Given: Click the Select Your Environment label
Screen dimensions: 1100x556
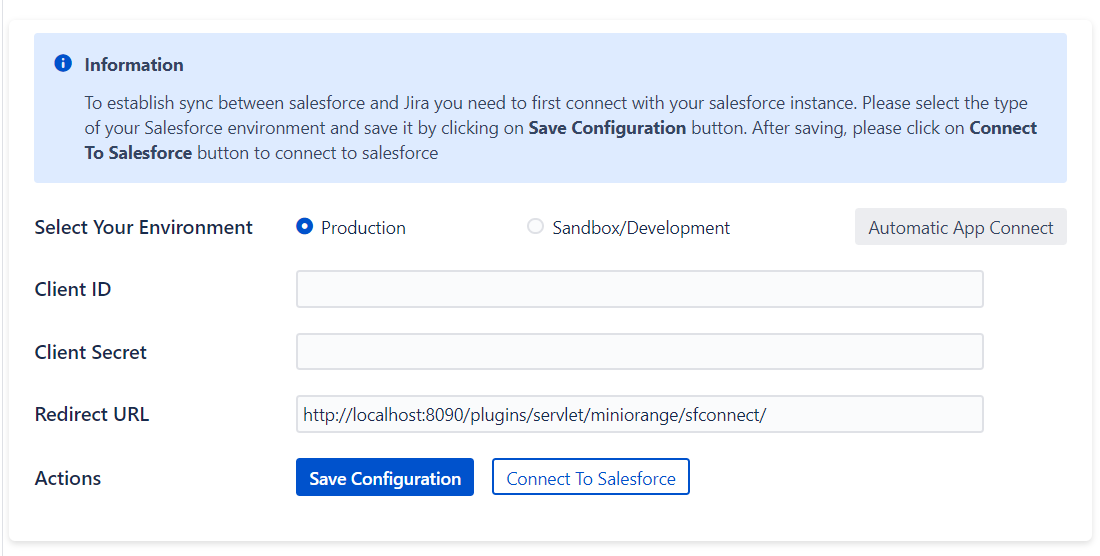Looking at the screenshot, I should pyautogui.click(x=144, y=227).
